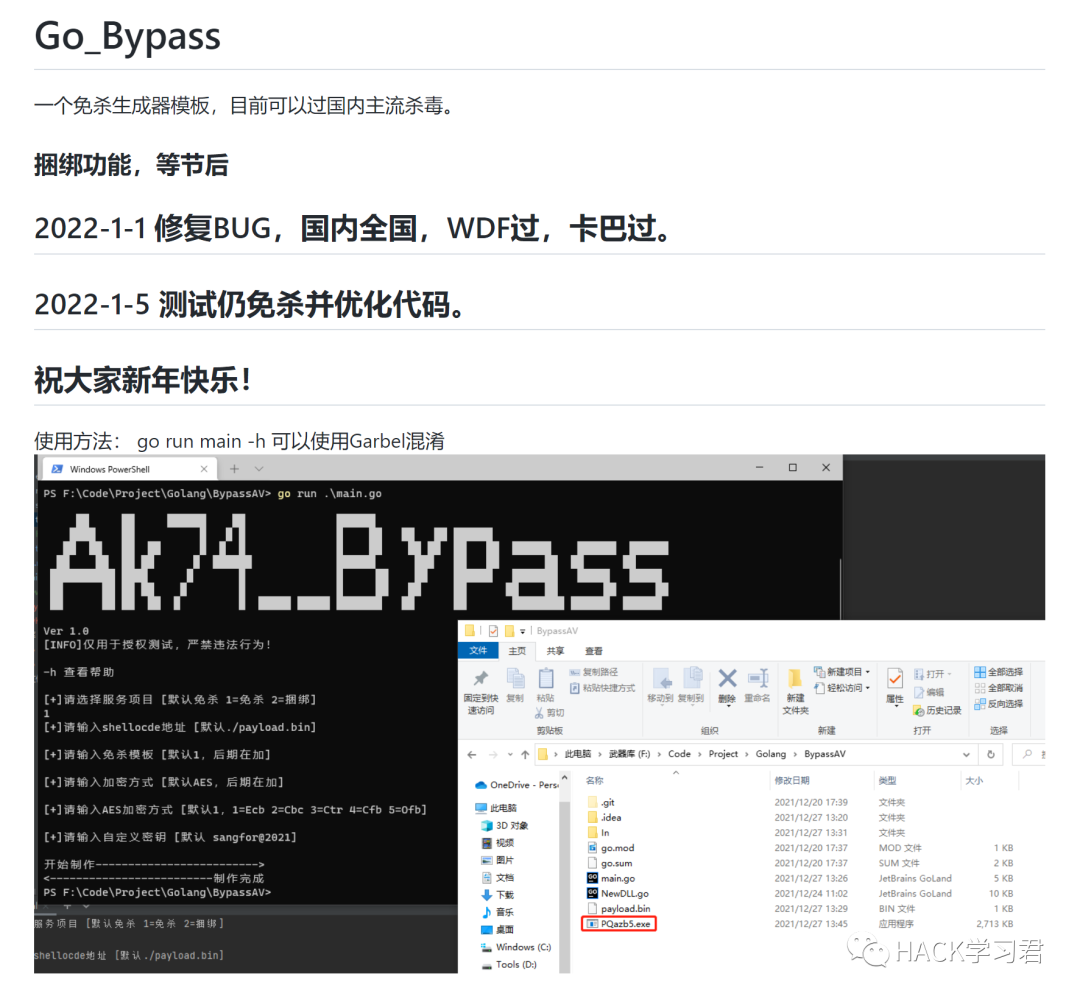
Task: Click the Copy icon in the ribbon
Action: pos(515,679)
